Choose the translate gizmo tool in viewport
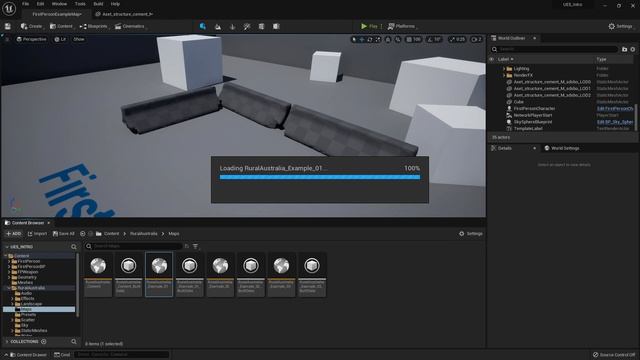The width and height of the screenshot is (640, 360). [362, 40]
